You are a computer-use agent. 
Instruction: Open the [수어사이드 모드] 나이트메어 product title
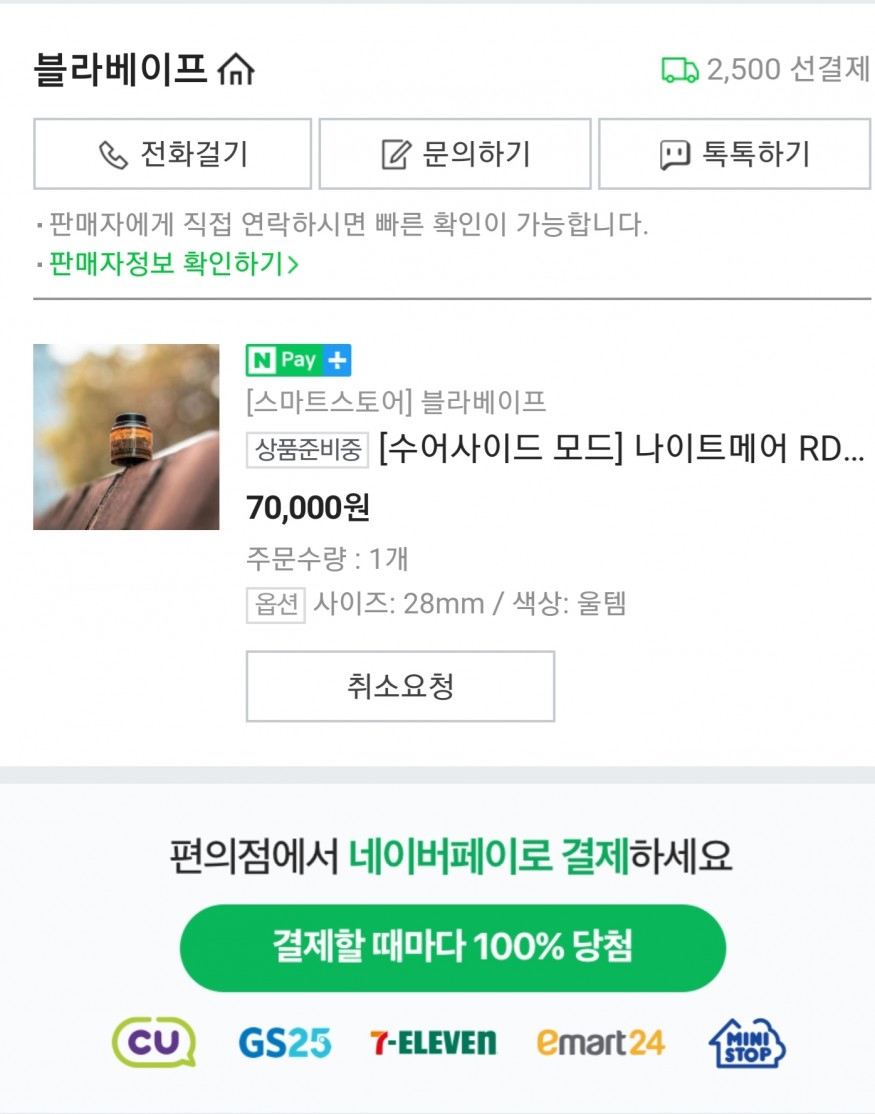click(x=620, y=451)
